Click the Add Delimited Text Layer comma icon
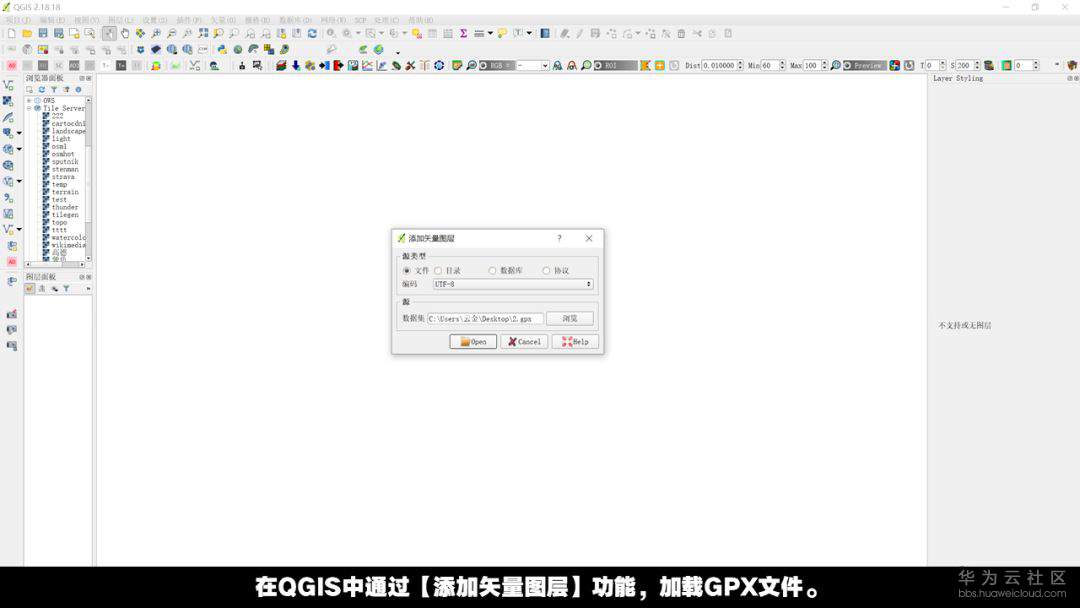The image size is (1080, 608). [x=8, y=198]
